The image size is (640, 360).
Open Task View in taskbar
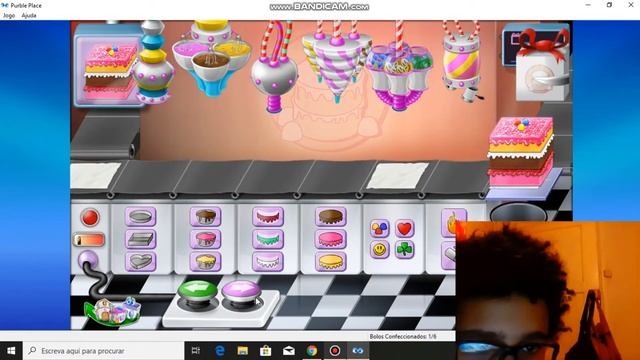click(196, 351)
